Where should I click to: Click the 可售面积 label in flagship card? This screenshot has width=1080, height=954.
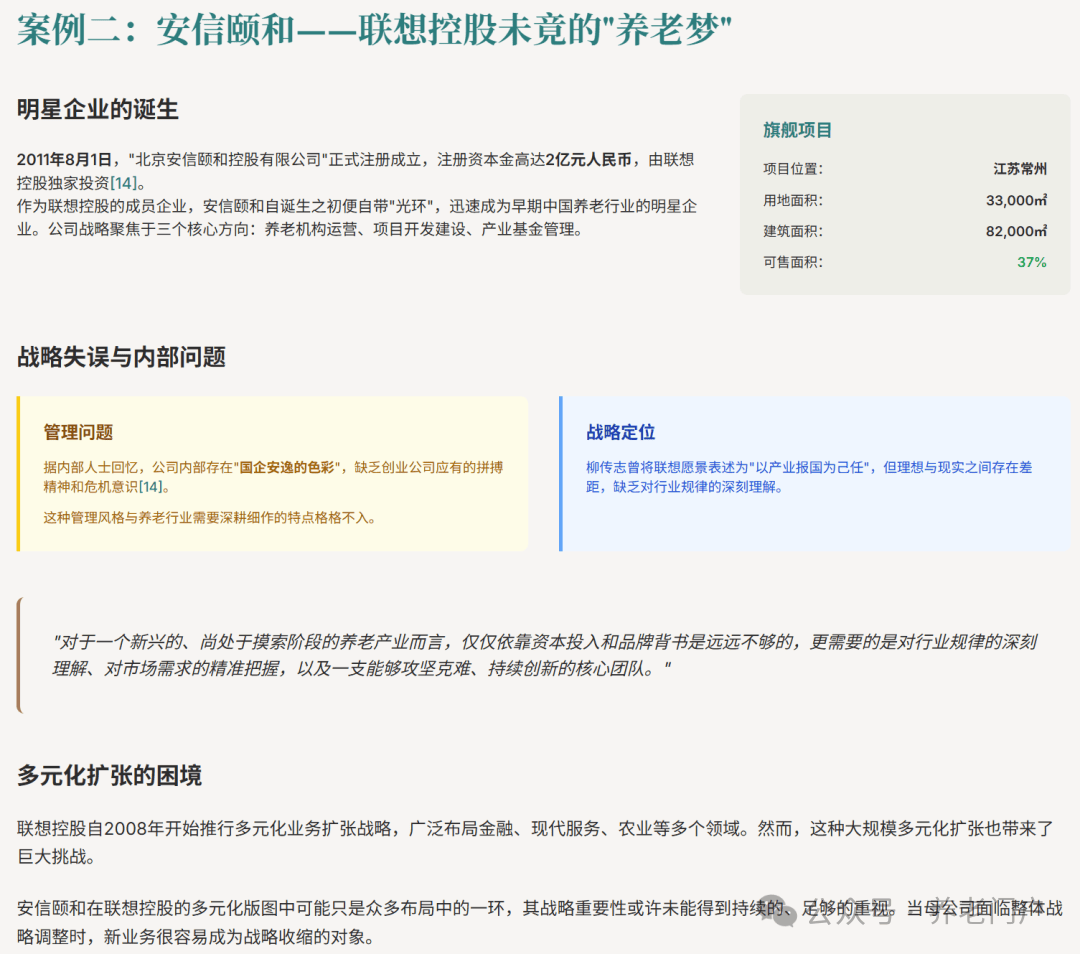tap(792, 262)
